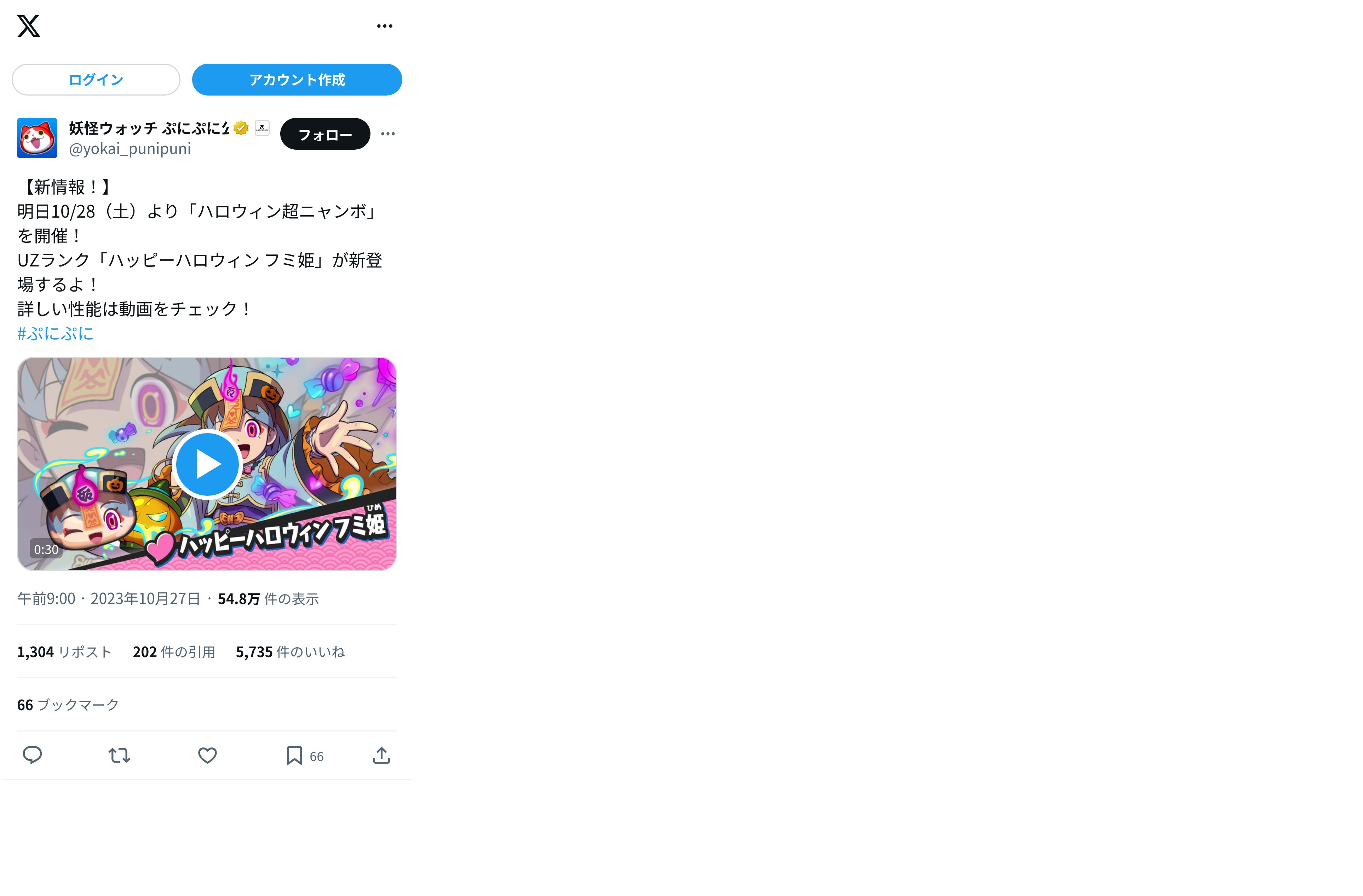Click the reply speech bubble icon
Screen dimensions: 1363x896
[x=32, y=756]
